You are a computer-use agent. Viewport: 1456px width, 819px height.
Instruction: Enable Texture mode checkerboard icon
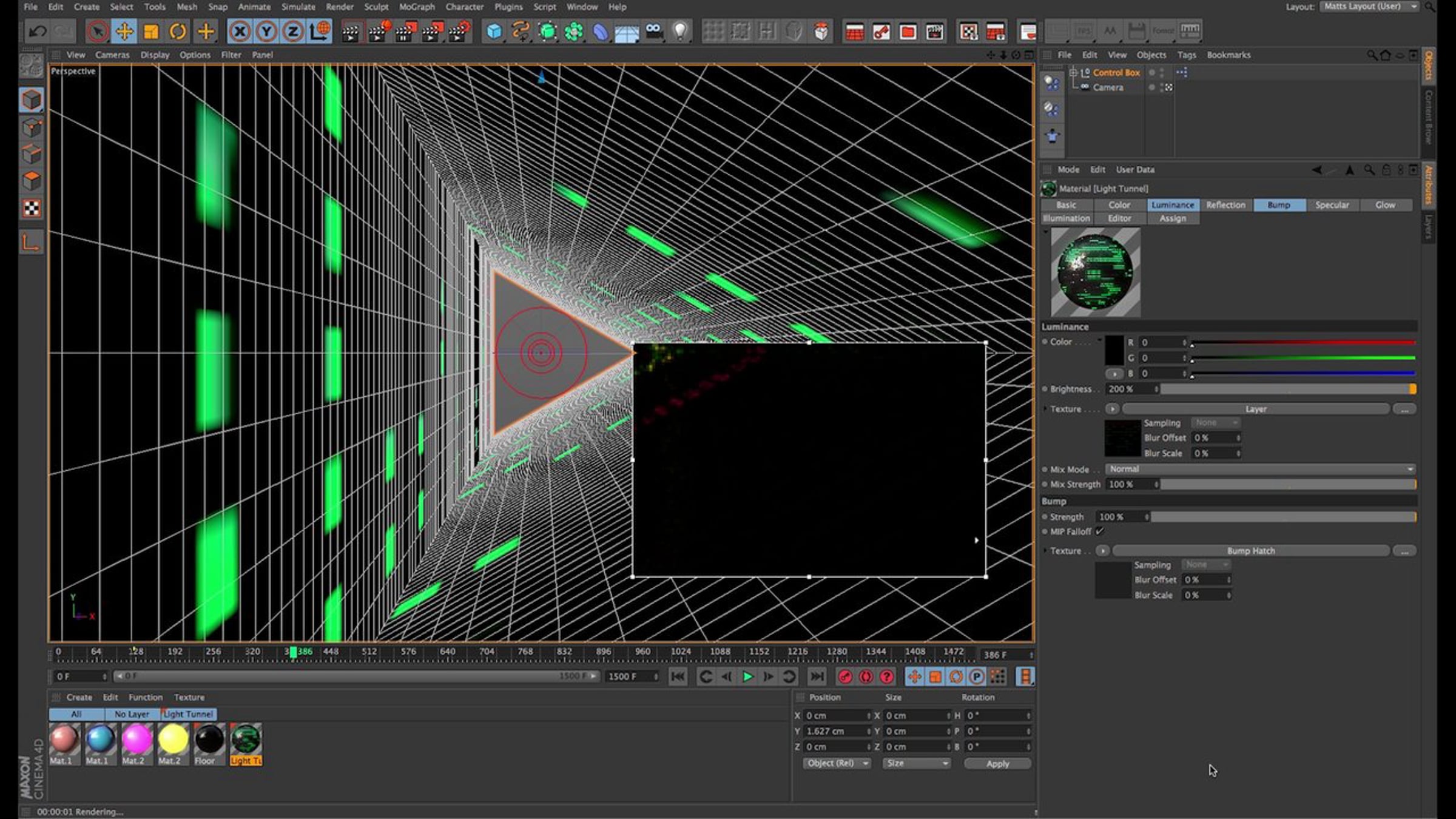tap(32, 208)
